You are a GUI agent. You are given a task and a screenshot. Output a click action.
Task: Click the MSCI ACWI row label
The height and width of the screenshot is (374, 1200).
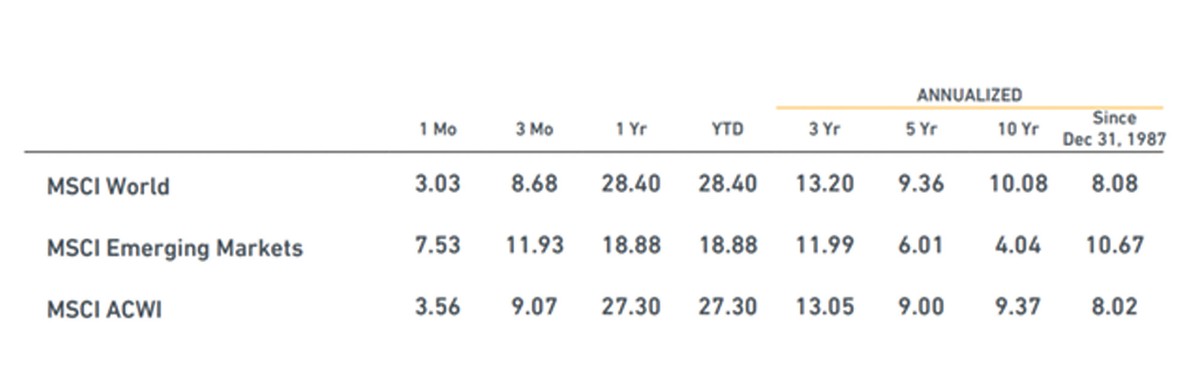(x=104, y=309)
